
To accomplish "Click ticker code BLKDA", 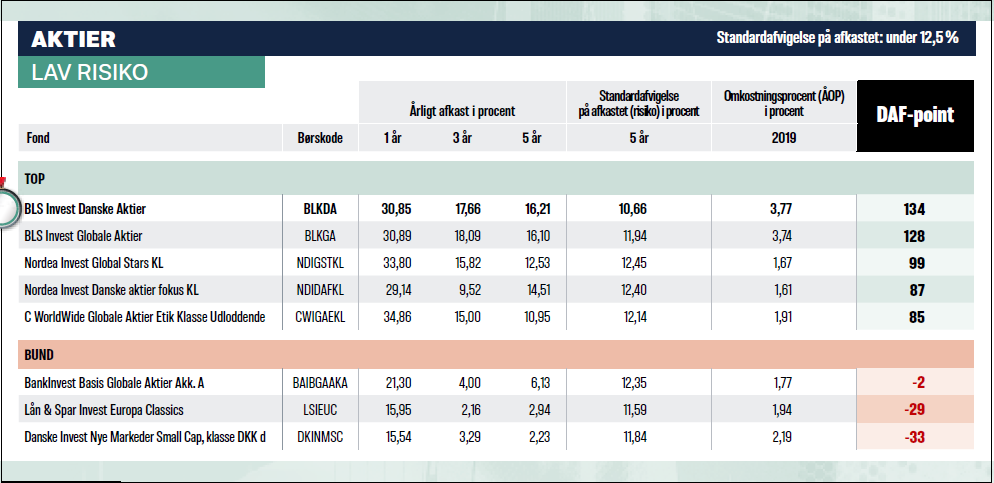I will [x=320, y=209].
